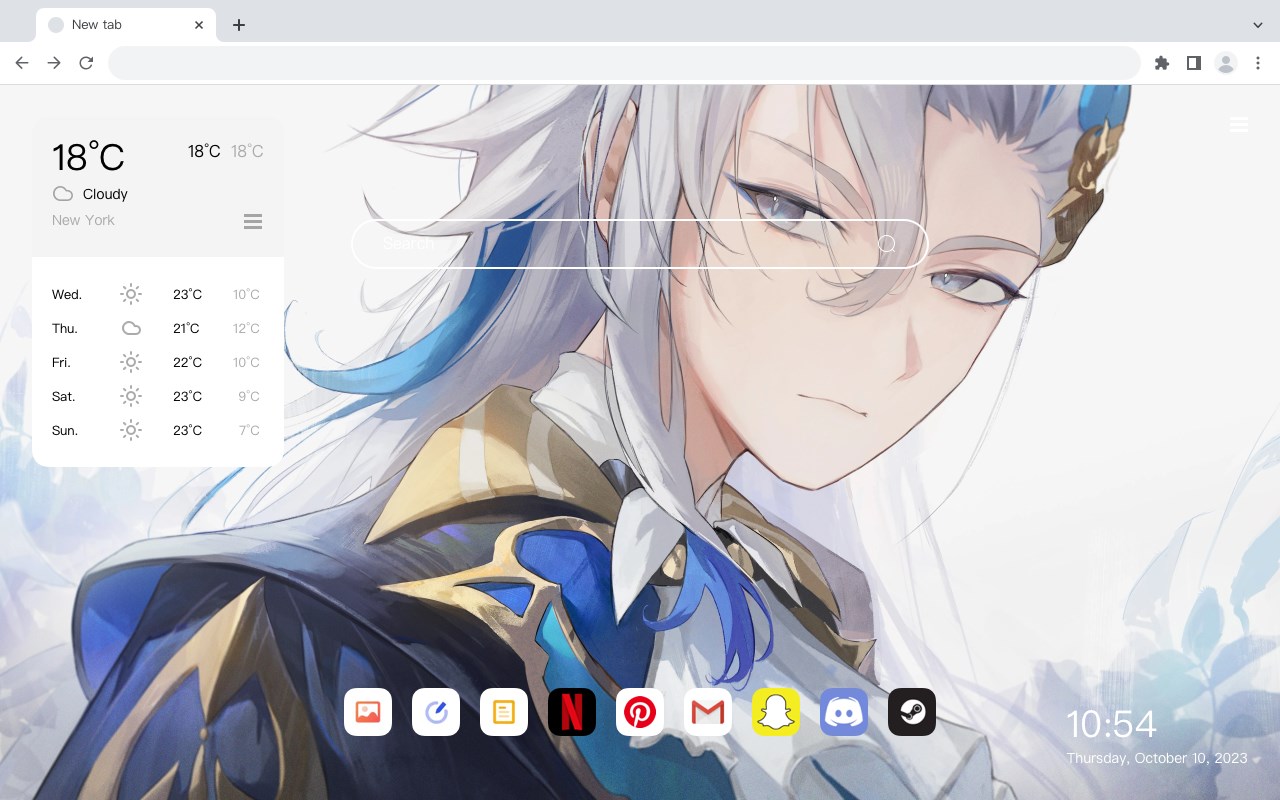Click Saturday's low of 9°C
The height and width of the screenshot is (800, 1280).
point(249,396)
